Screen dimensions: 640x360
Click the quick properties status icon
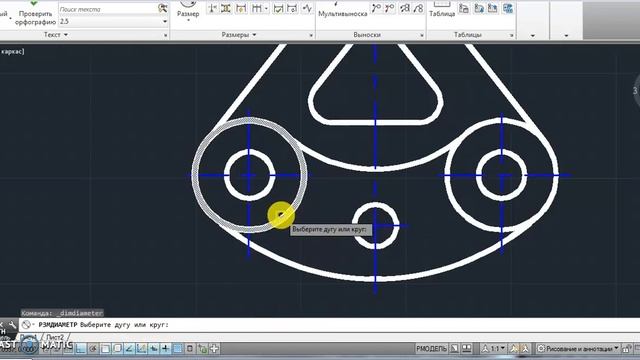point(190,349)
